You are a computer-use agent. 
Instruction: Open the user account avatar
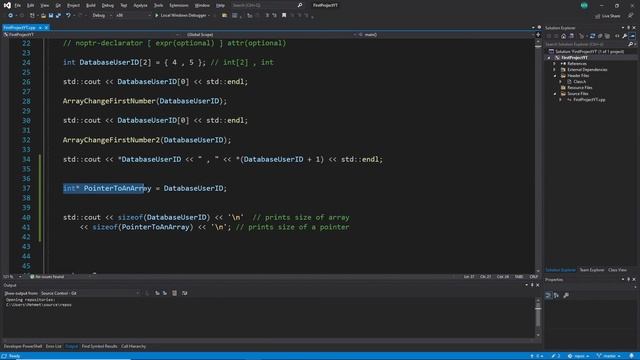(x=584, y=5)
